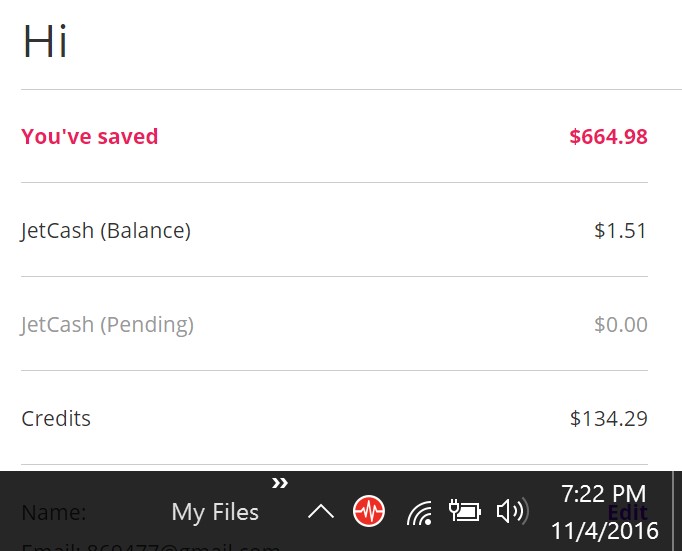Open the red heartbeat monitor tray icon
The height and width of the screenshot is (551, 682).
click(x=369, y=512)
